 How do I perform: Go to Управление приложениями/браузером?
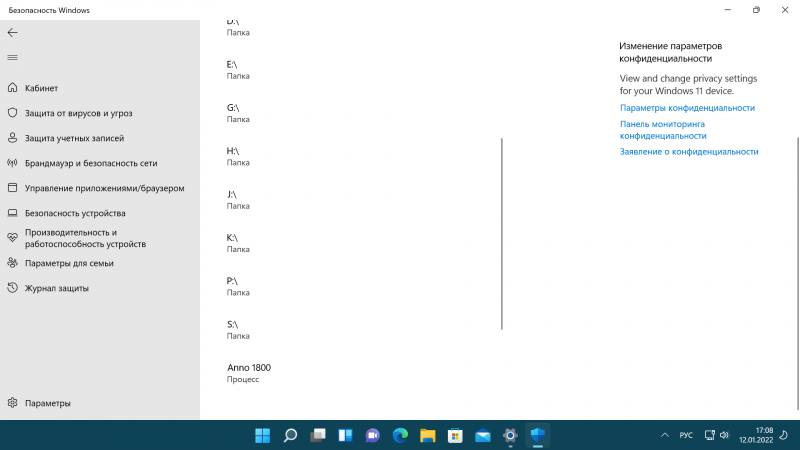(x=104, y=188)
